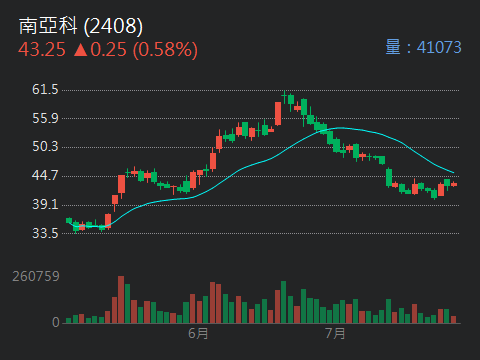The image size is (480, 360).
Task: Click the tallest red volume bar
Action: (x=121, y=300)
